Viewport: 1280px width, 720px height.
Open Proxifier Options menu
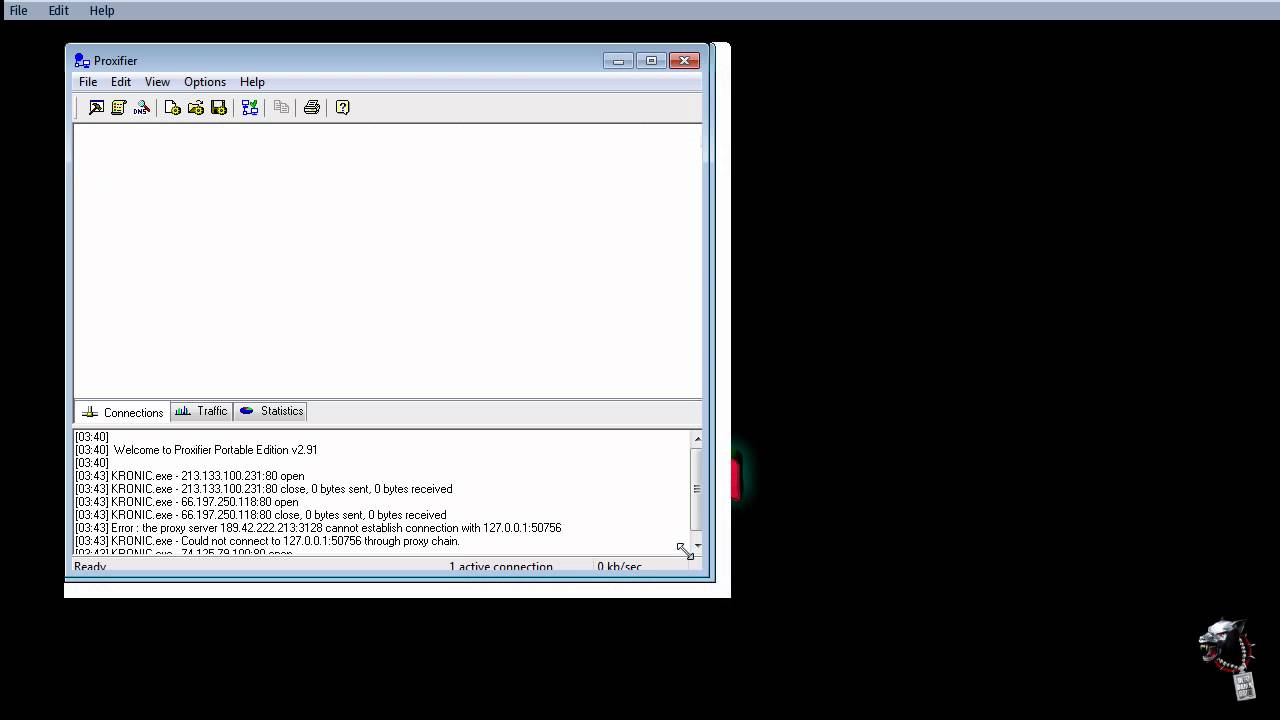coord(205,82)
